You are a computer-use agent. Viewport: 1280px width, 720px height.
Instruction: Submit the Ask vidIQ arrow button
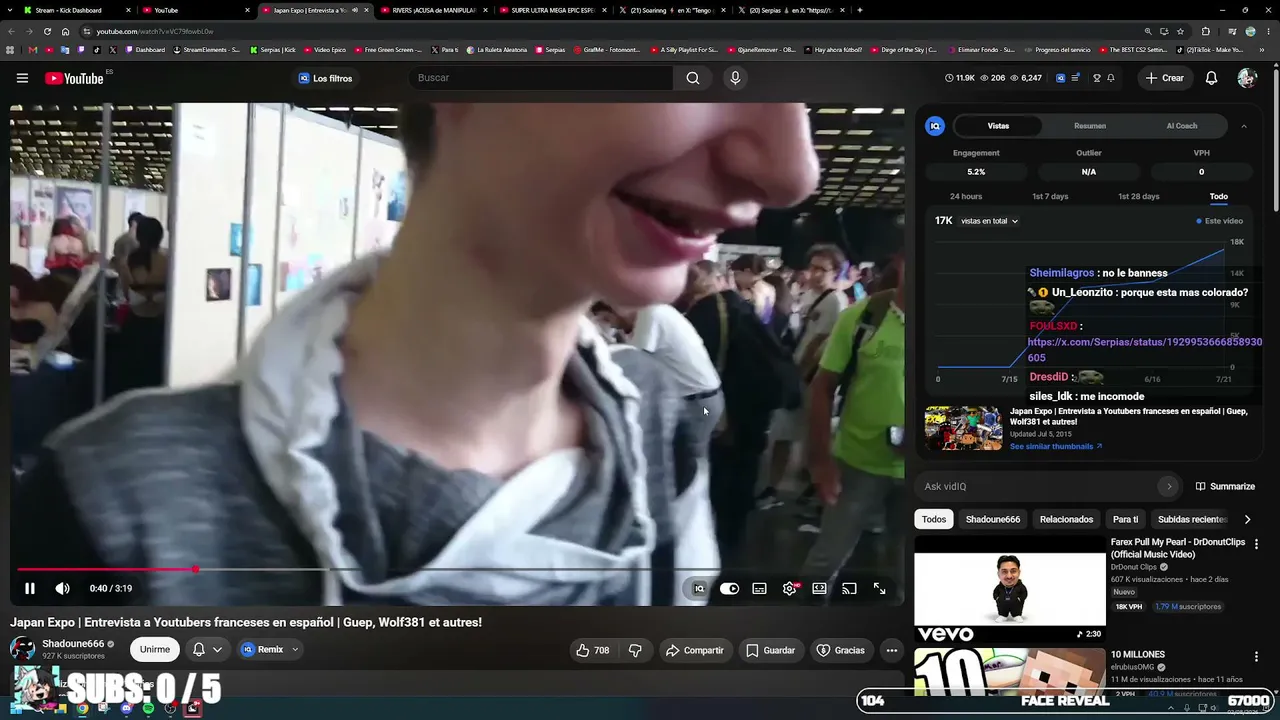pos(1169,487)
